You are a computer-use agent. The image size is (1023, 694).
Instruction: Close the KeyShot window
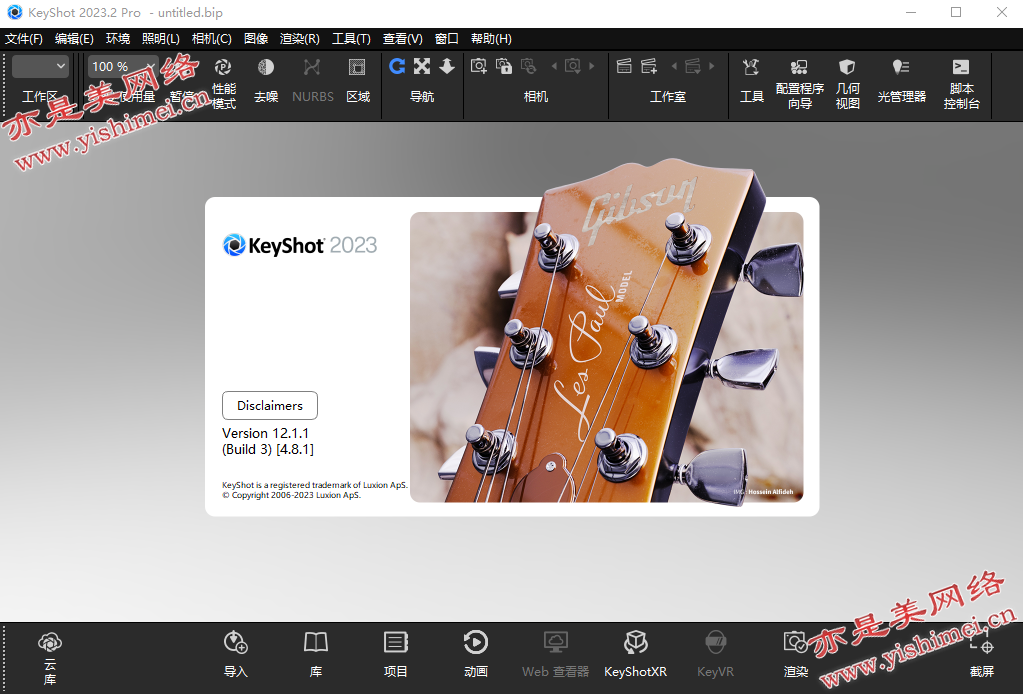[1001, 12]
